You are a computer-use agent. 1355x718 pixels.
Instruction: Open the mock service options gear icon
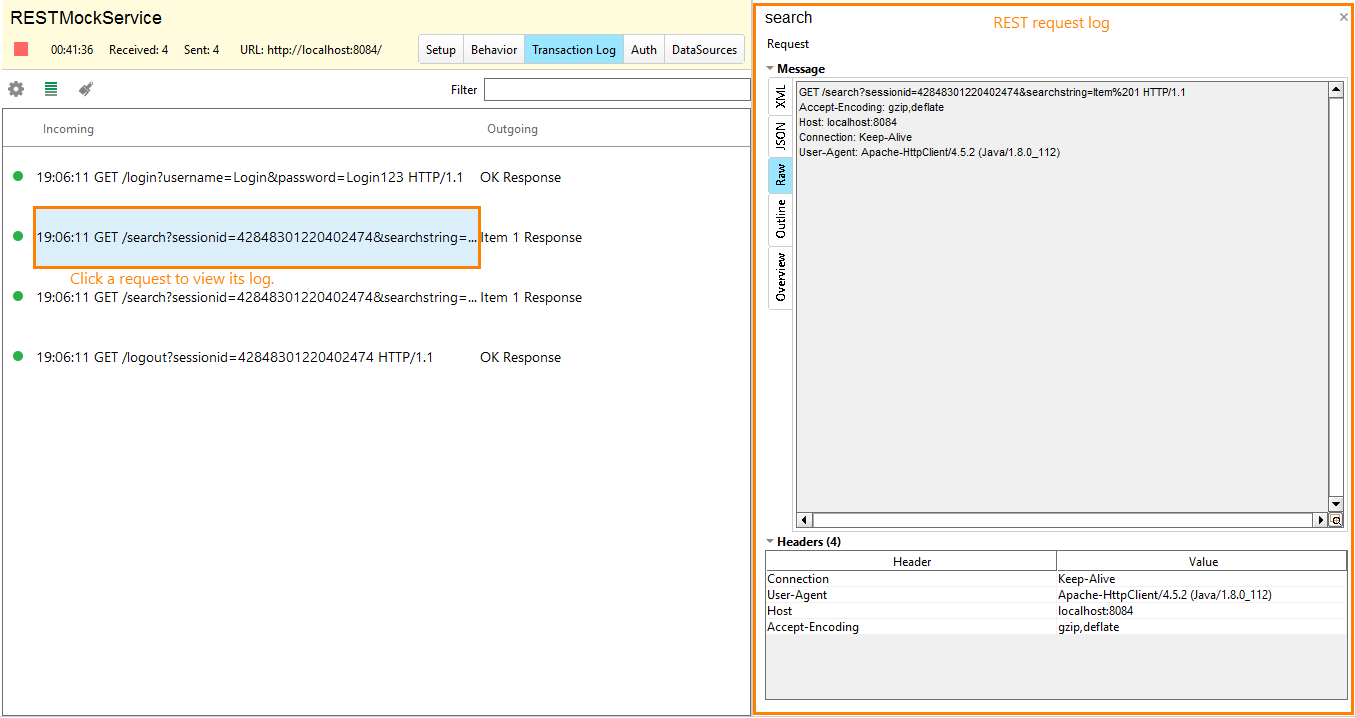16,89
